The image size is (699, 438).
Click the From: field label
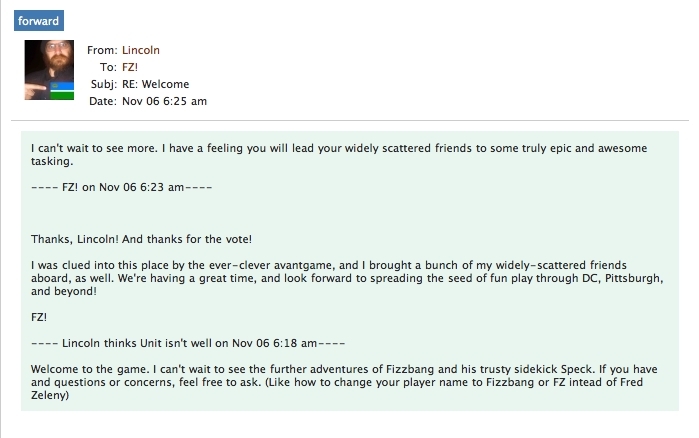(x=102, y=50)
